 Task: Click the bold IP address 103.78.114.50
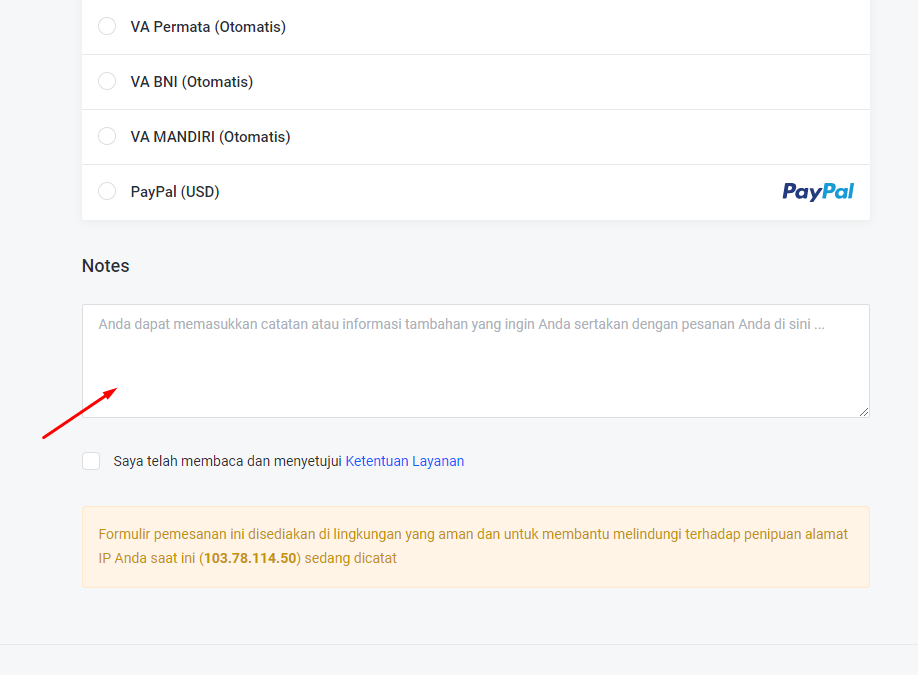[250, 558]
